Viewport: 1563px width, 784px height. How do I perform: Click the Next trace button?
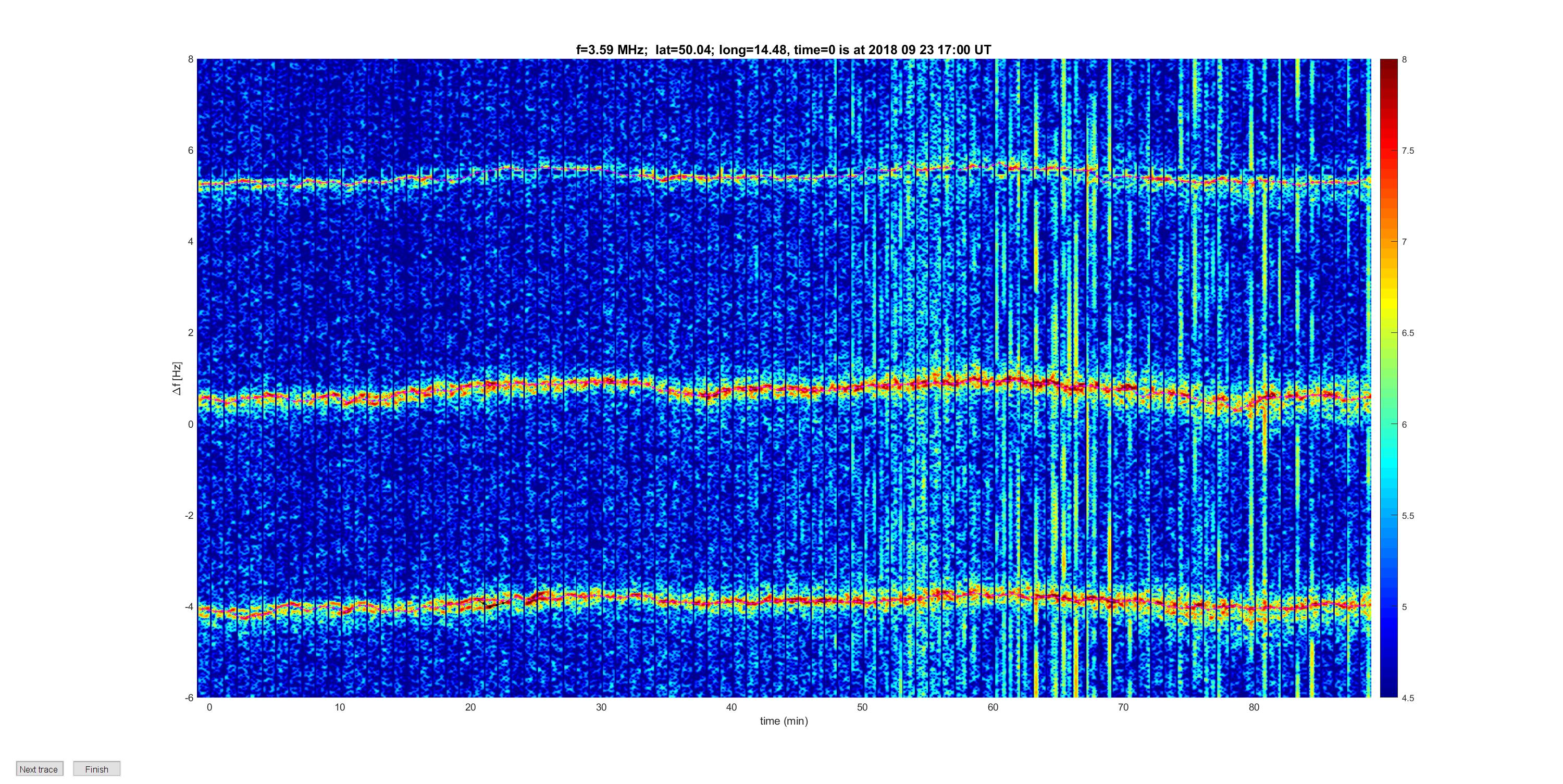40,769
